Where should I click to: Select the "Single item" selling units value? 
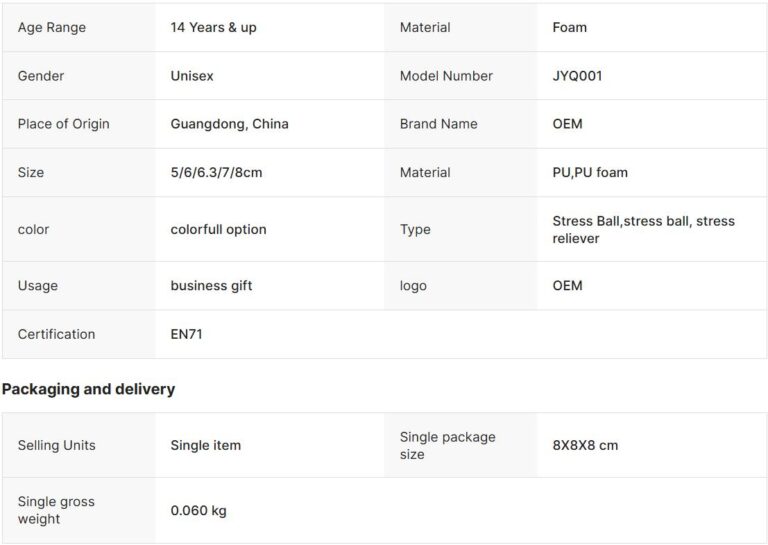(206, 445)
